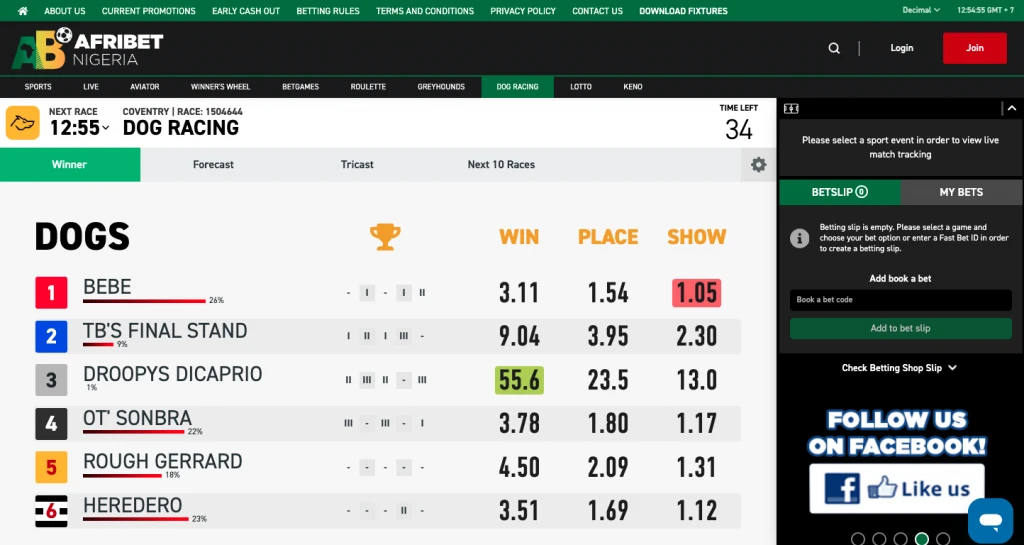The image size is (1024, 545).
Task: Click the Book a bet code field
Action: (900, 300)
